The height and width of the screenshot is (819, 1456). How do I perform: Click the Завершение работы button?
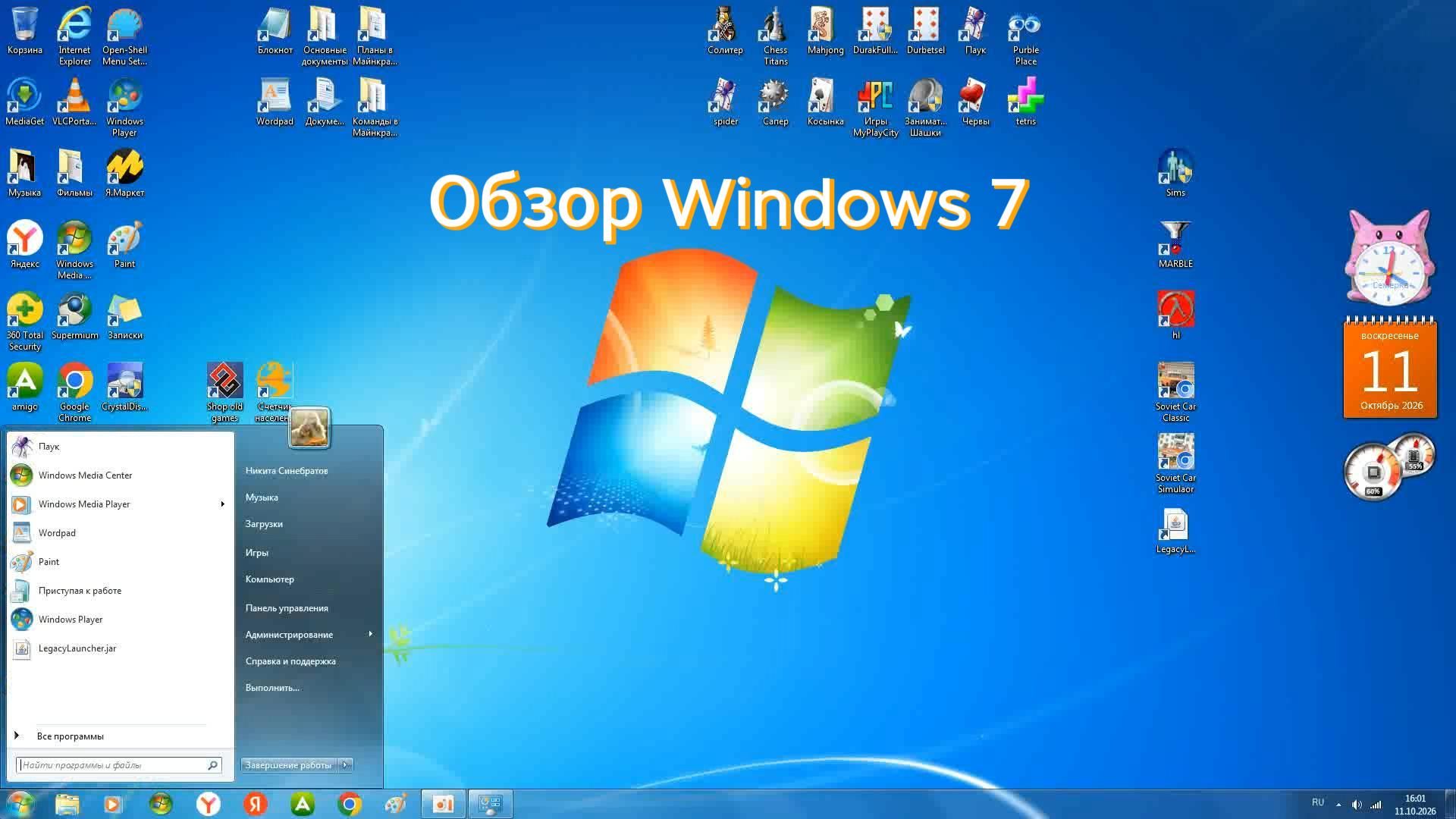click(x=289, y=765)
